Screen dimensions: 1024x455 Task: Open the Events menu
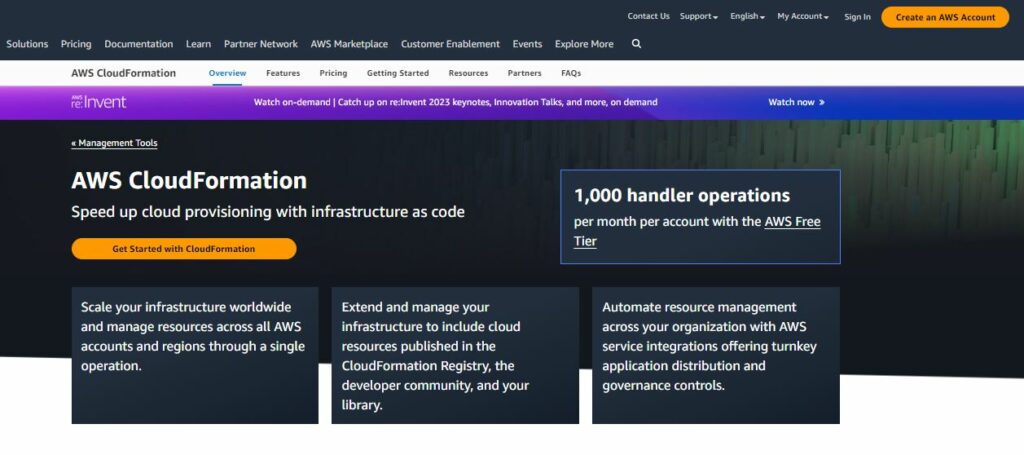coord(527,44)
